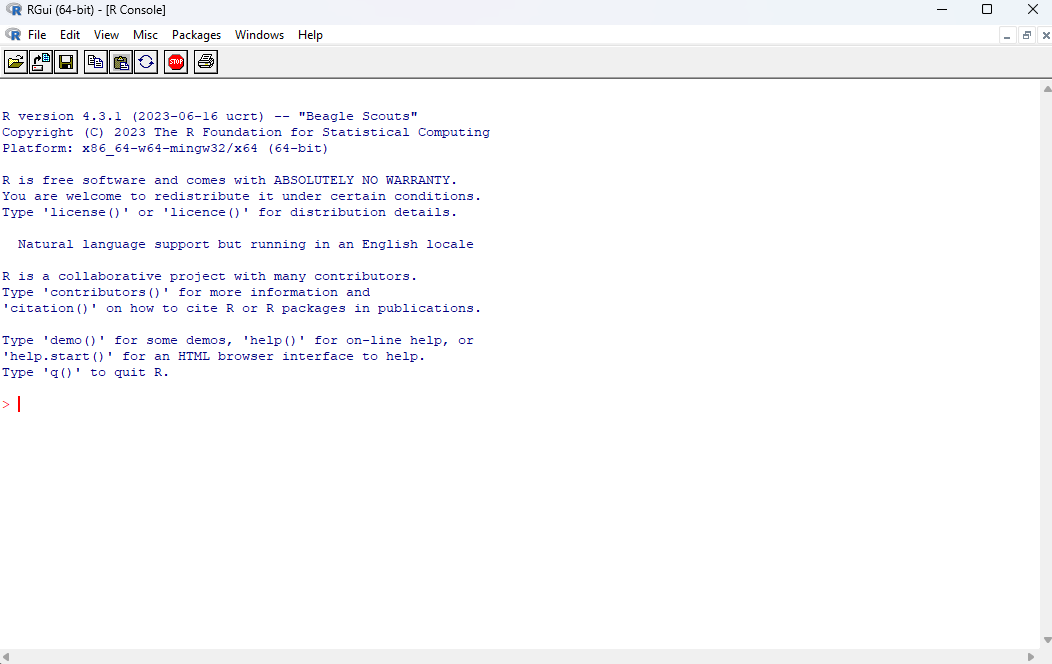Click the Copy and Paste toolbar icon
Viewport: 1052px width, 664px height.
pyautogui.click(x=146, y=62)
